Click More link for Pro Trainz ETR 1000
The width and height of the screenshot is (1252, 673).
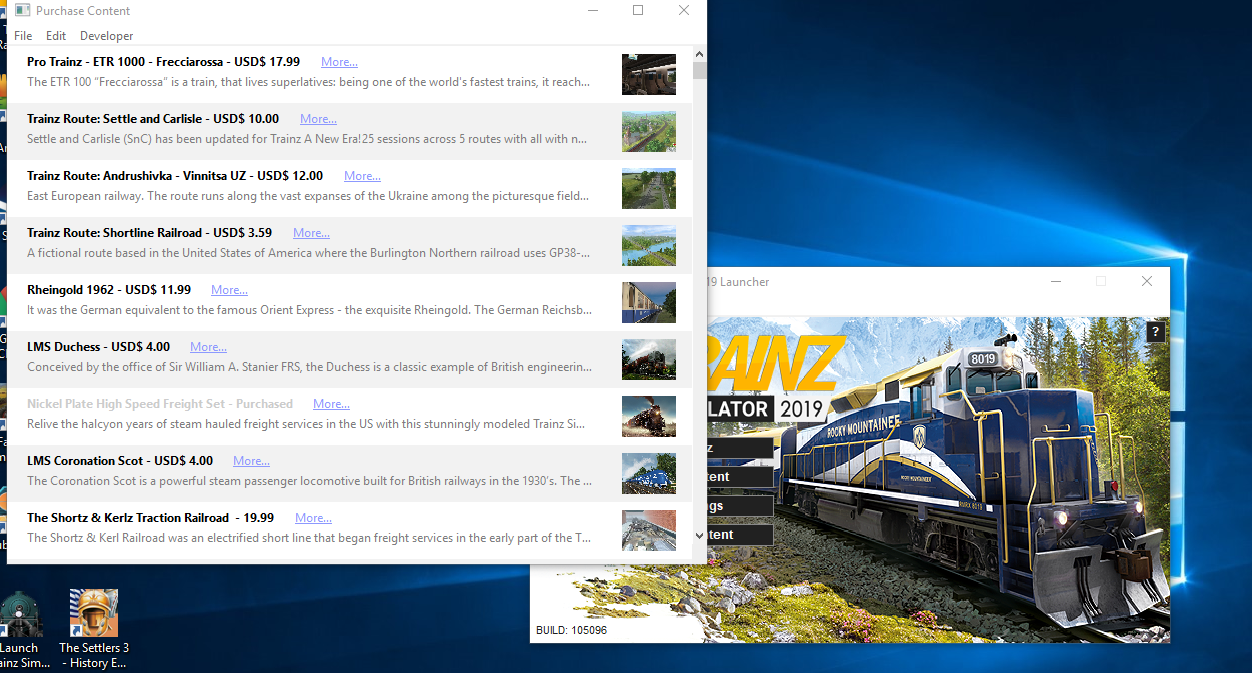click(x=339, y=62)
